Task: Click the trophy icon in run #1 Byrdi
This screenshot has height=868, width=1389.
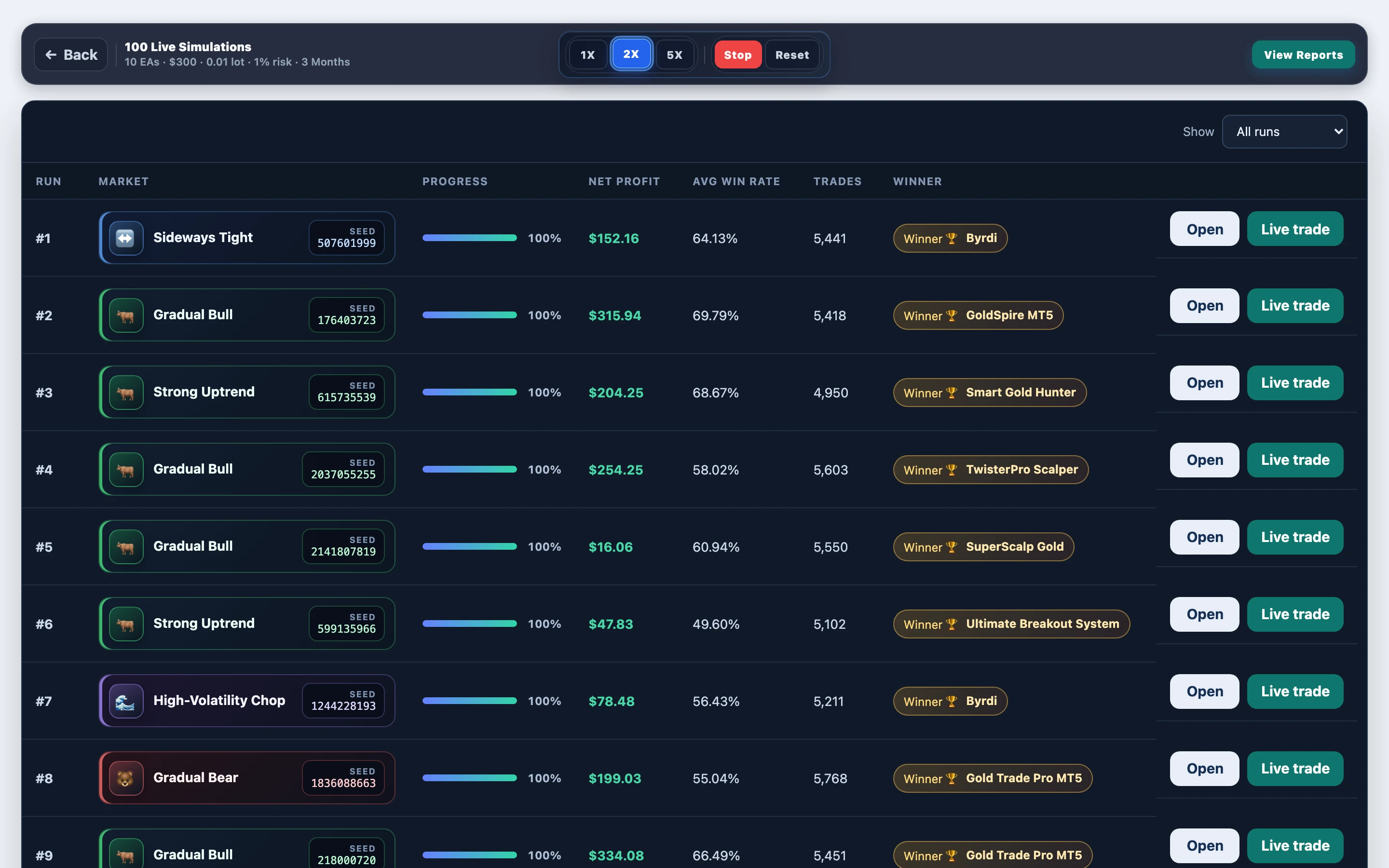Action: [951, 238]
